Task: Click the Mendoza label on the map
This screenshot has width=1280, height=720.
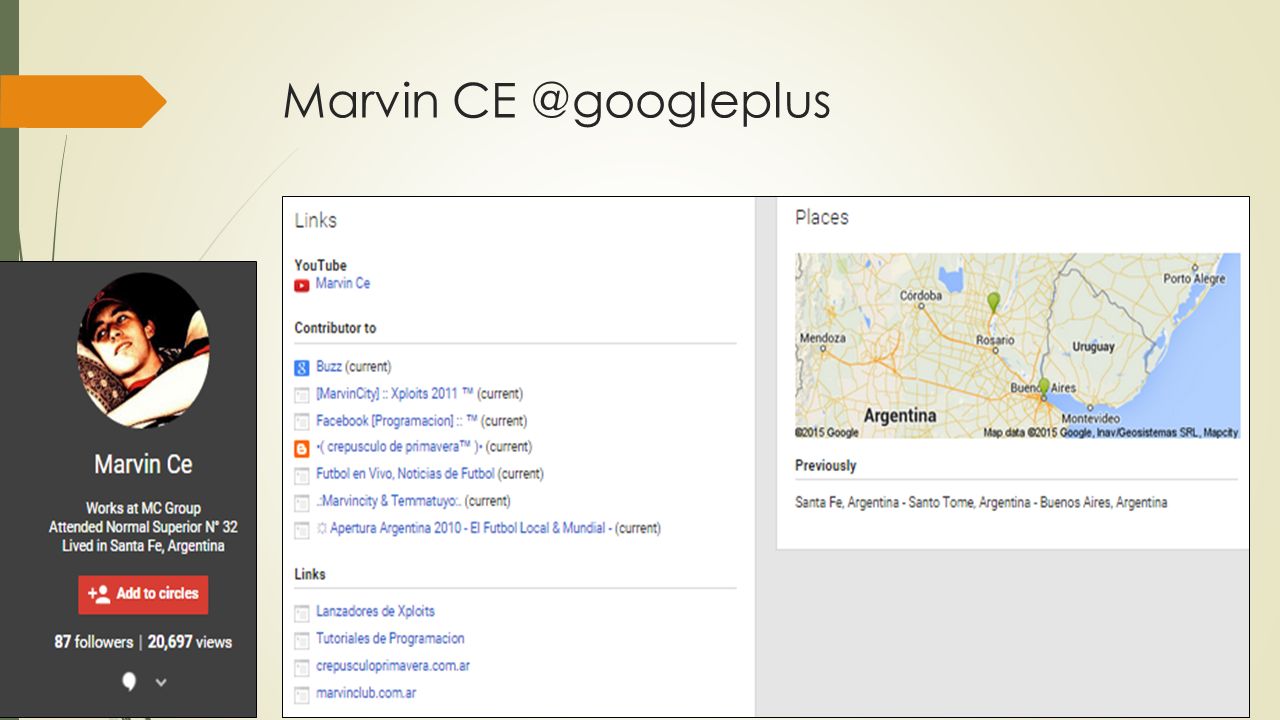Action: [822, 339]
